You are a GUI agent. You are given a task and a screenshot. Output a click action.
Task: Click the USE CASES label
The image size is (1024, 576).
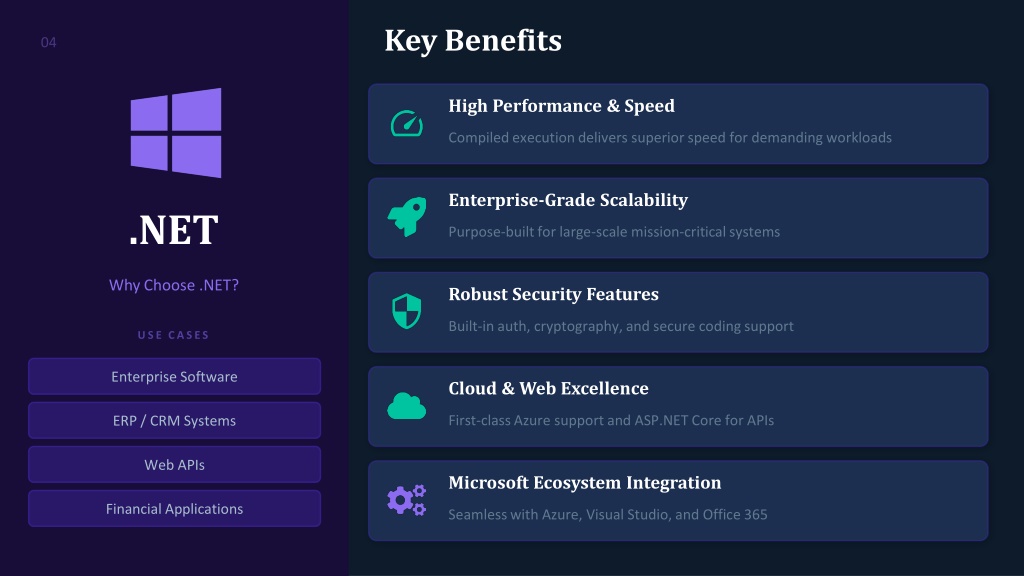click(174, 335)
